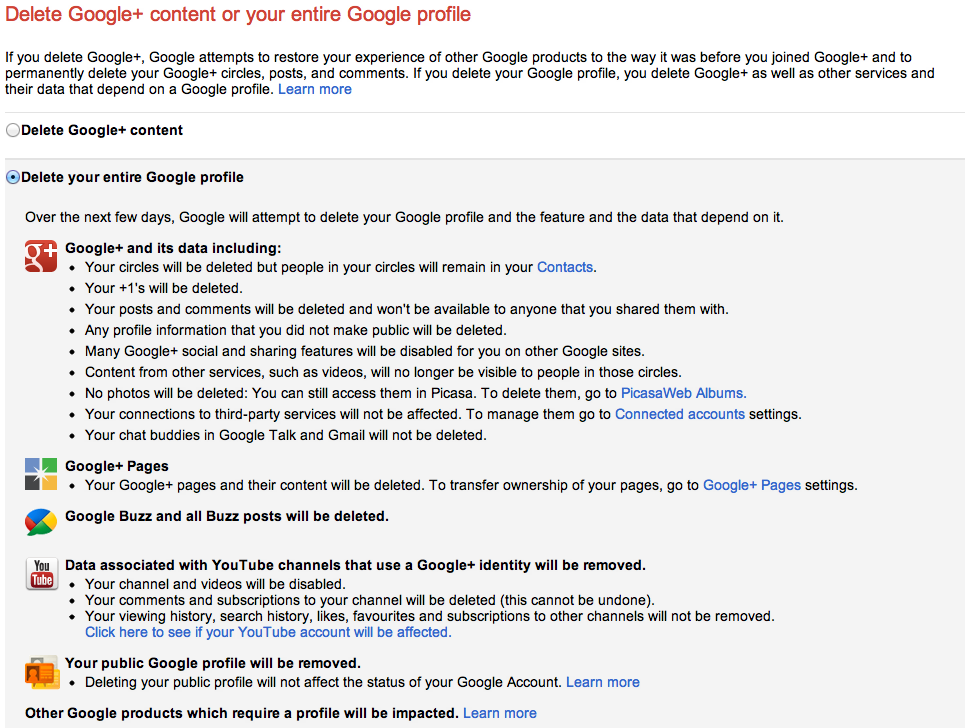Select Delete your entire Google profile option

coord(13,178)
